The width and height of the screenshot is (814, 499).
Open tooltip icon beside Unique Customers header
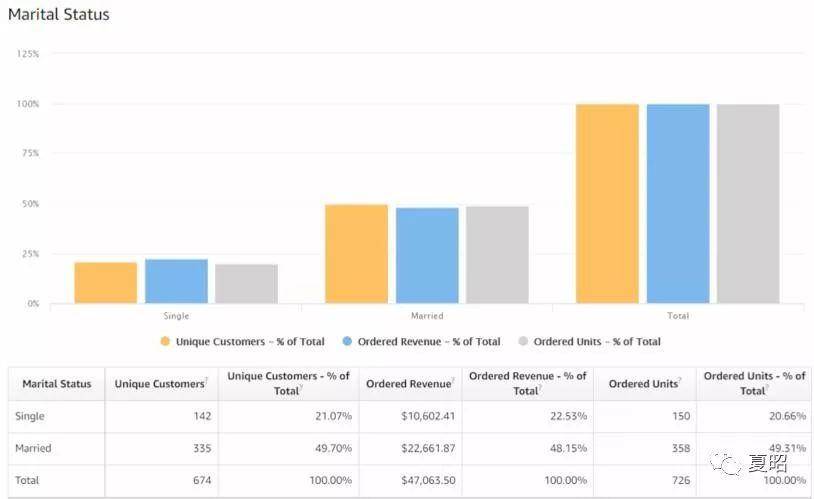[206, 380]
